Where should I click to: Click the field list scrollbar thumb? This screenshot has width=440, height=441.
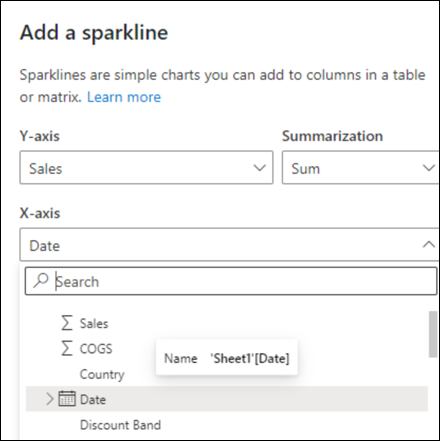(433, 334)
